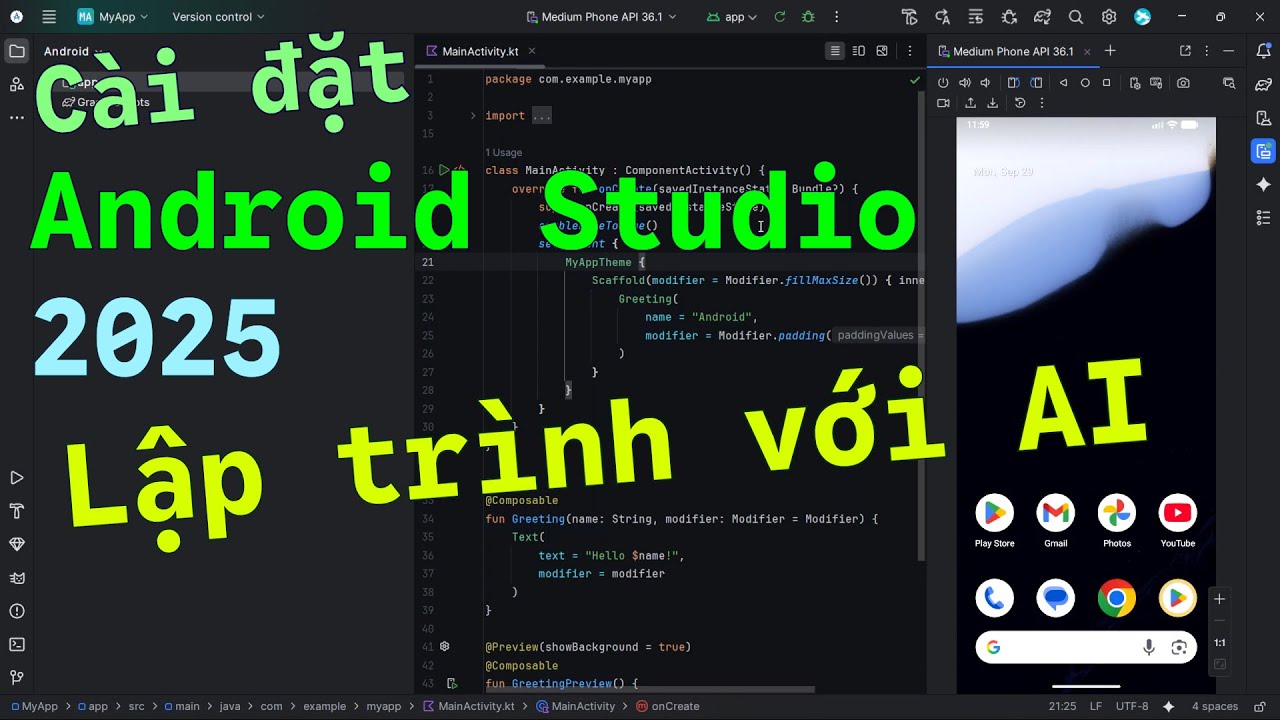1280x720 pixels.
Task: Change file encoding UTF-8 in status bar
Action: pos(1132,706)
